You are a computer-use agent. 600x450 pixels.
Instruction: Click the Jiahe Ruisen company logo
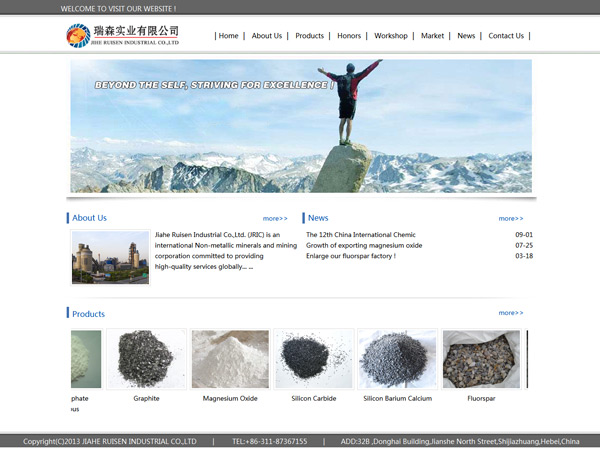click(x=122, y=36)
